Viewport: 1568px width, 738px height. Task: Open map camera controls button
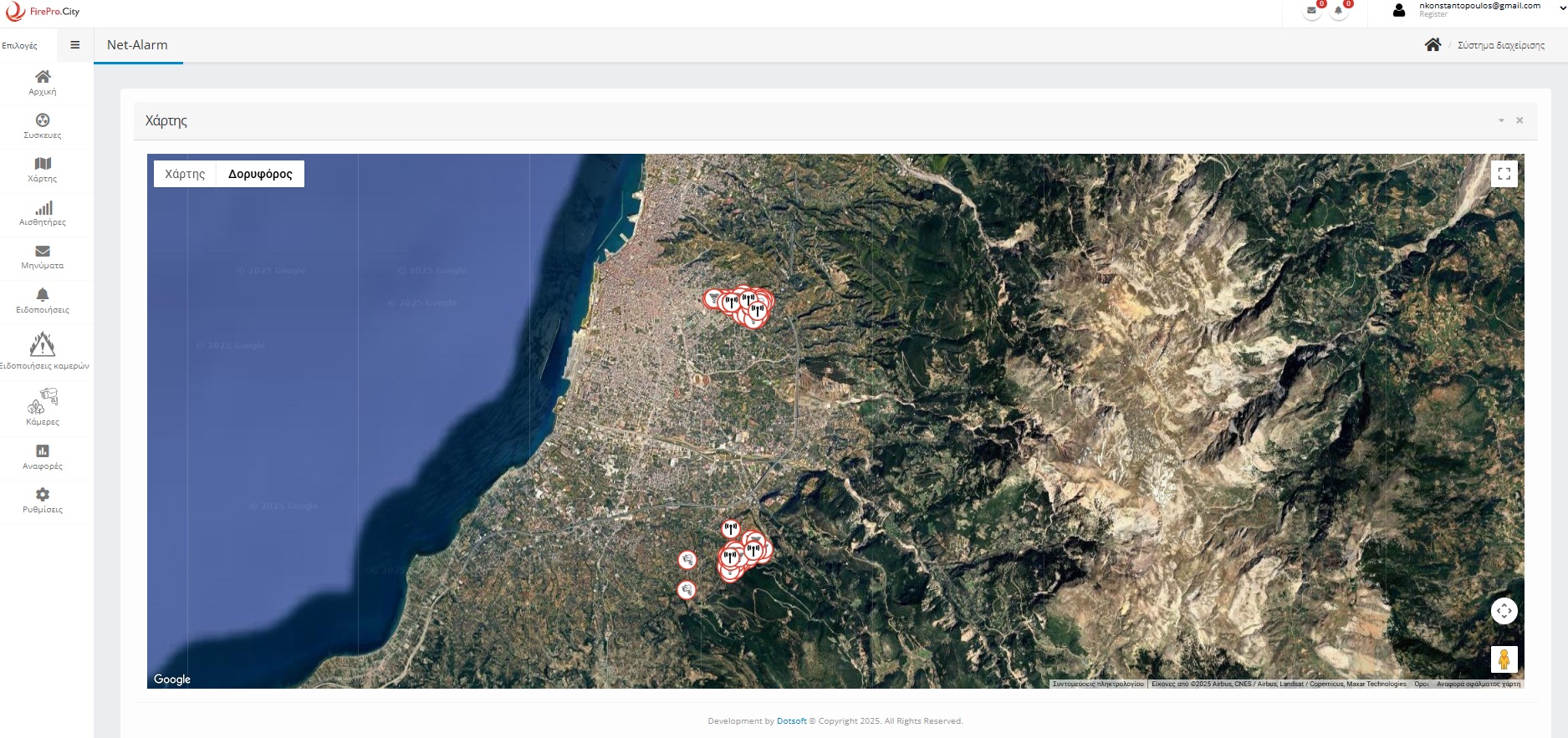1504,611
